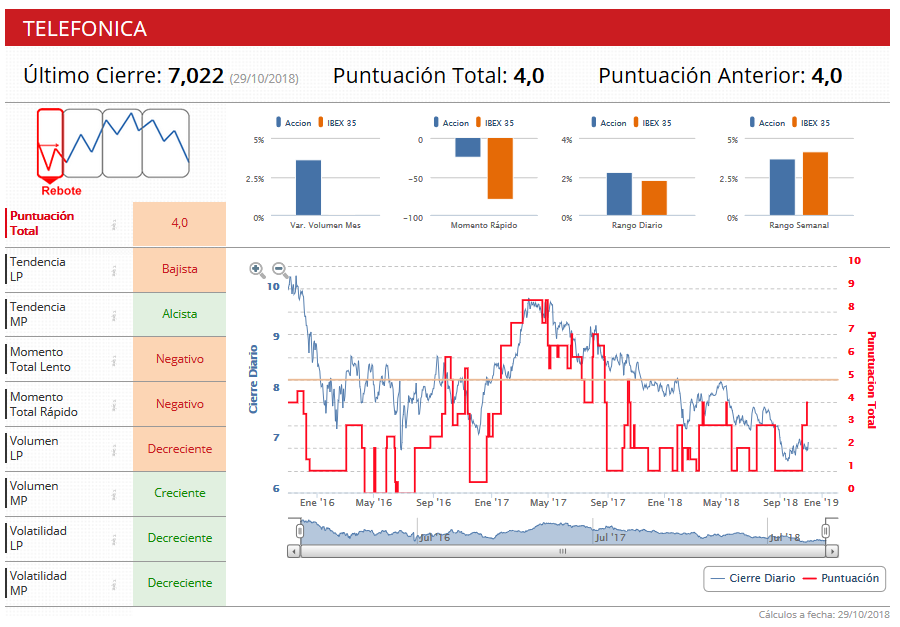Toggle Cierre Diario line in legend
The width and height of the screenshot is (900, 627).
[753, 578]
